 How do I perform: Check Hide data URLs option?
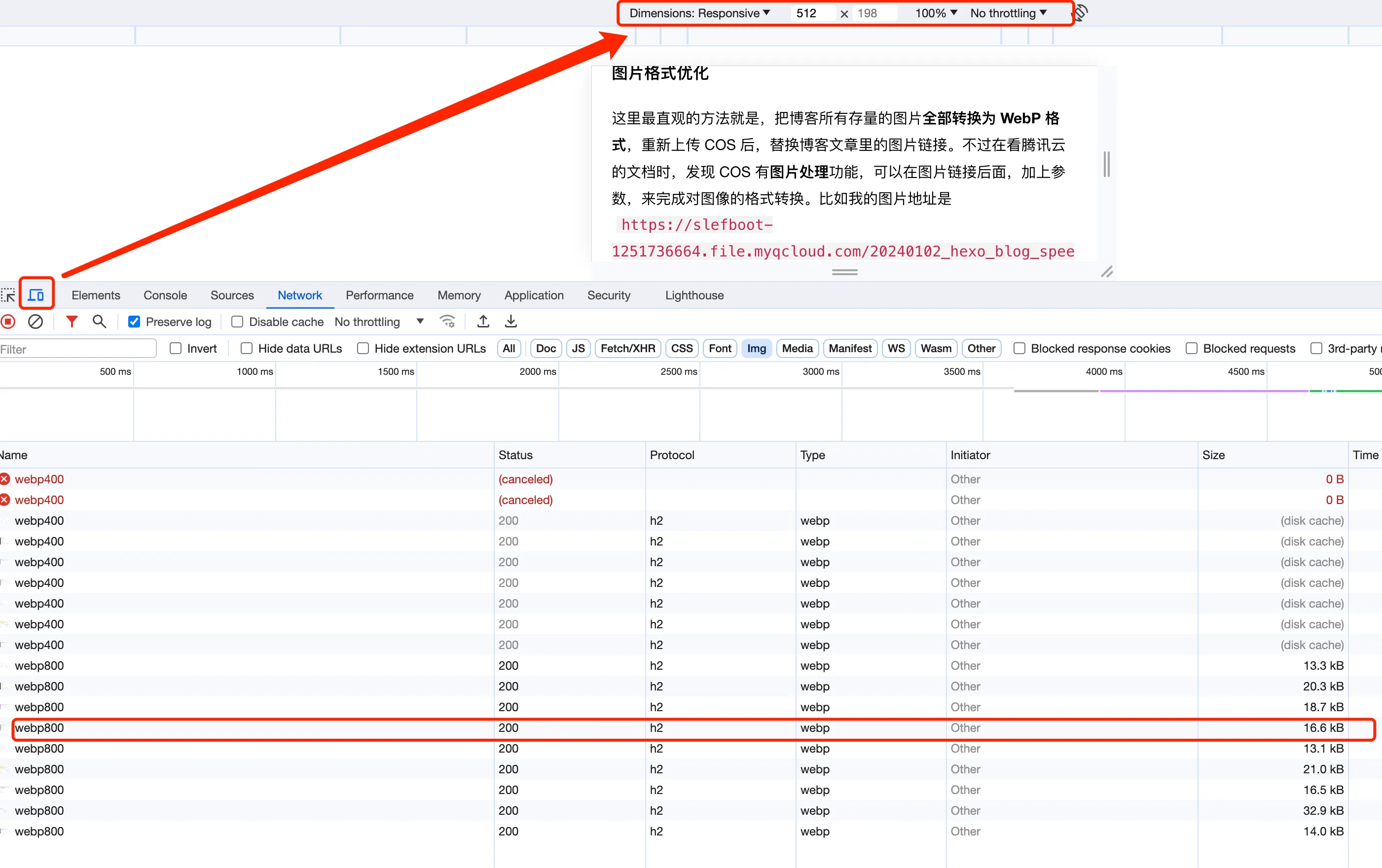click(x=247, y=348)
